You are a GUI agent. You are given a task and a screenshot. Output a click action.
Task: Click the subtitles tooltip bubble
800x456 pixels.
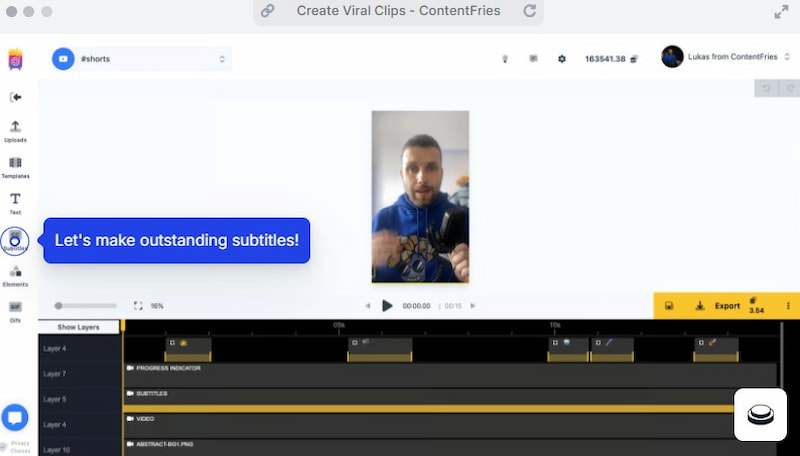click(177, 241)
